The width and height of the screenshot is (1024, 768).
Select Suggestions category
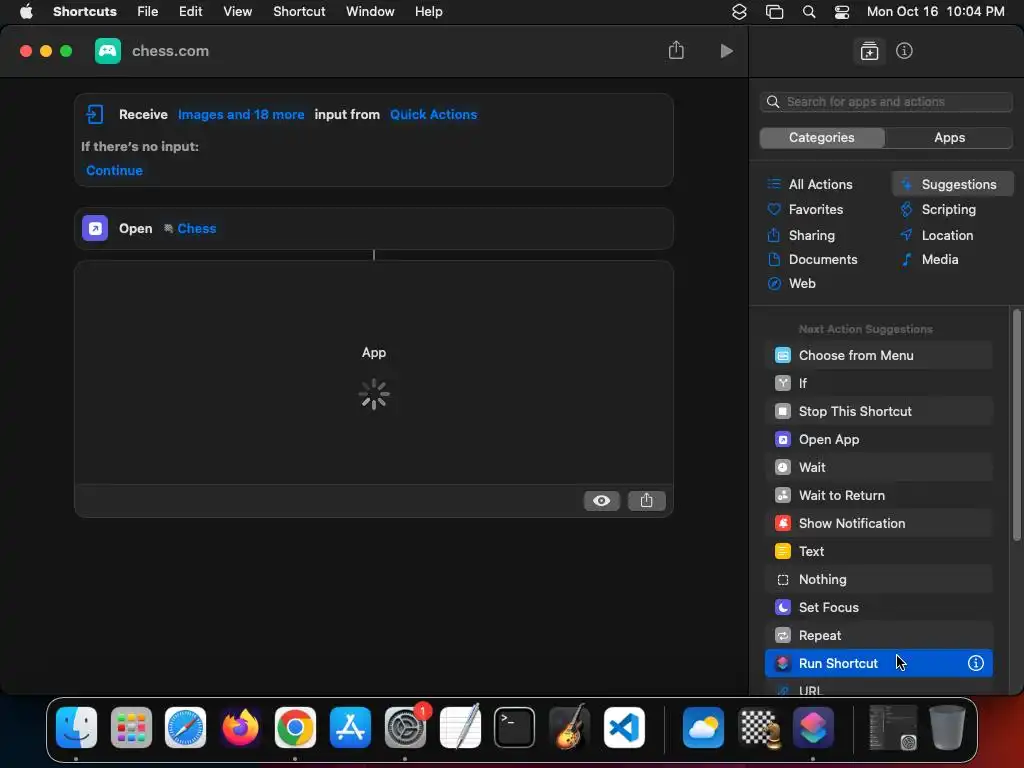[x=952, y=184]
